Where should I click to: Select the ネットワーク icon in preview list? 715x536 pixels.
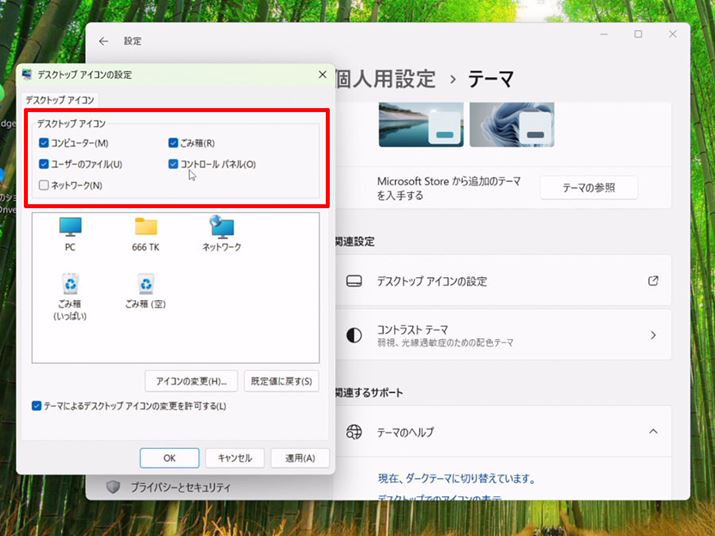point(221,228)
